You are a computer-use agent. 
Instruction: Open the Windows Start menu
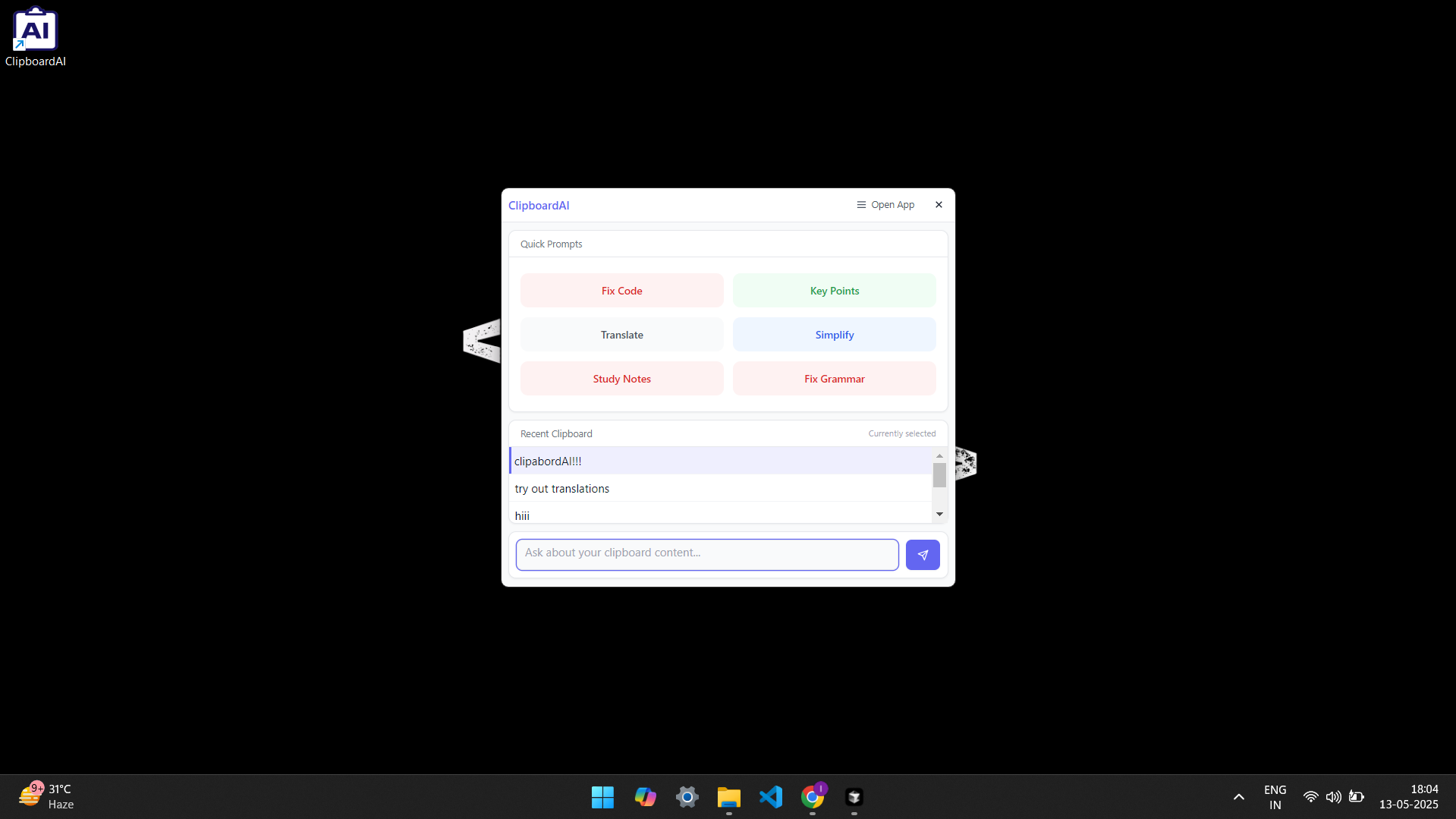tap(602, 797)
